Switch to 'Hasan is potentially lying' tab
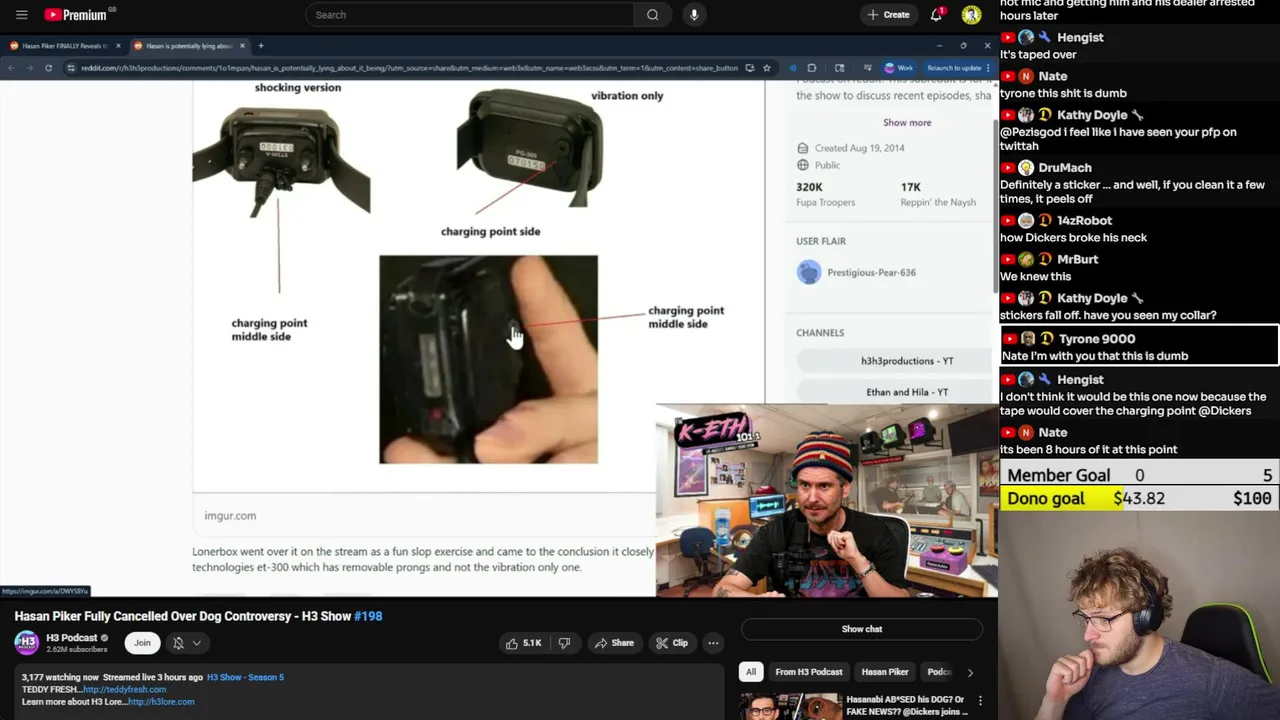This screenshot has height=720, width=1280. click(189, 46)
